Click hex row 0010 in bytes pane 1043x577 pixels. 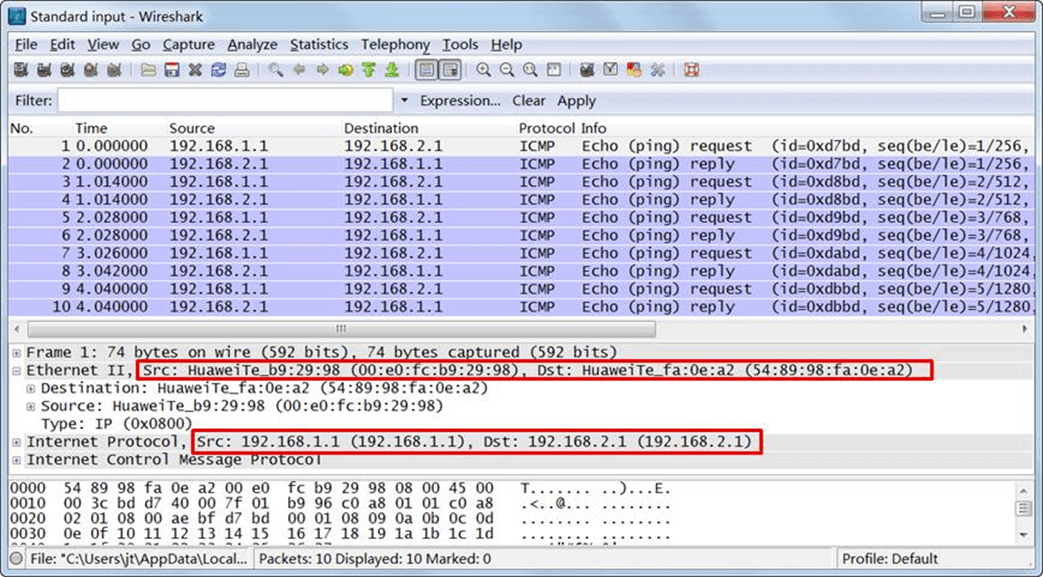(340, 504)
